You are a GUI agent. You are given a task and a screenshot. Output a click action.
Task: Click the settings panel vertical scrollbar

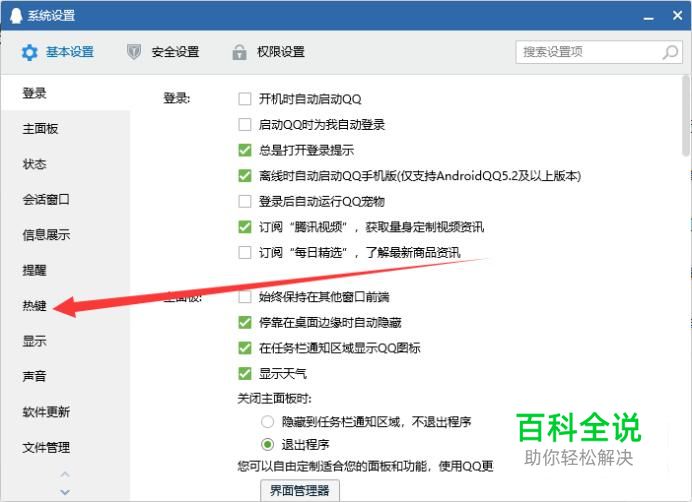[685, 116]
